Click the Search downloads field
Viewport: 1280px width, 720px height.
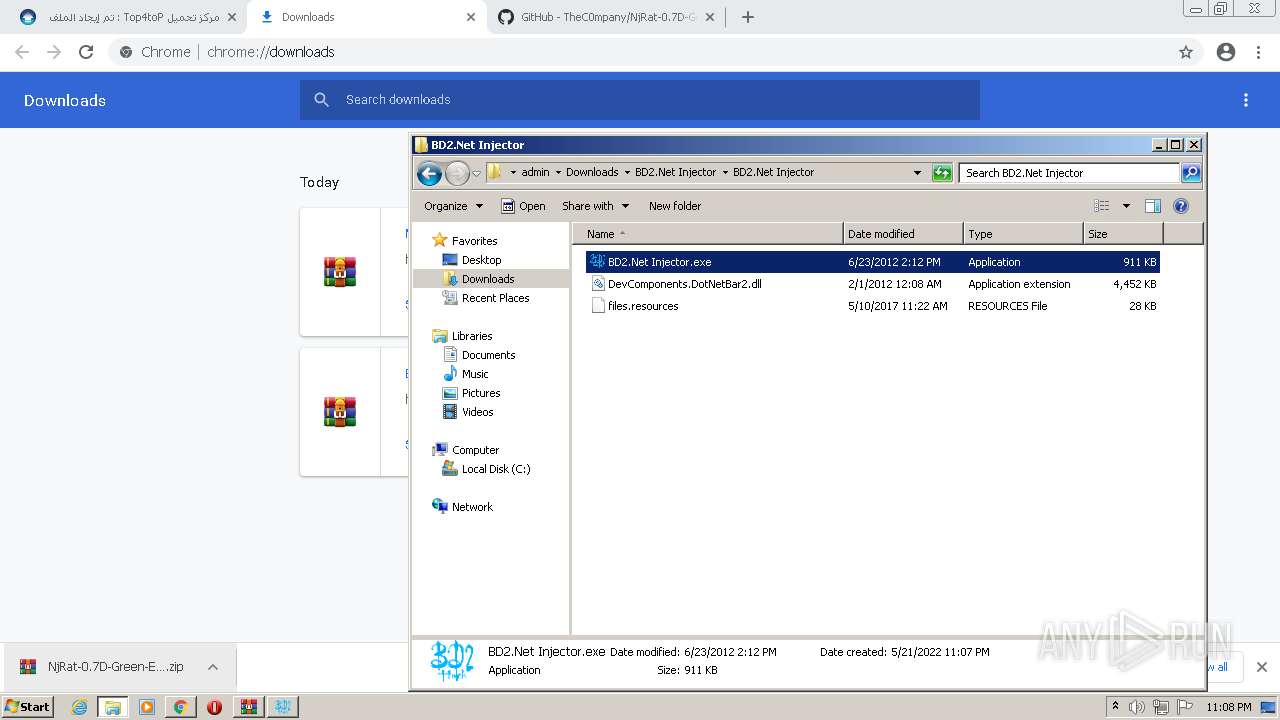pos(640,100)
